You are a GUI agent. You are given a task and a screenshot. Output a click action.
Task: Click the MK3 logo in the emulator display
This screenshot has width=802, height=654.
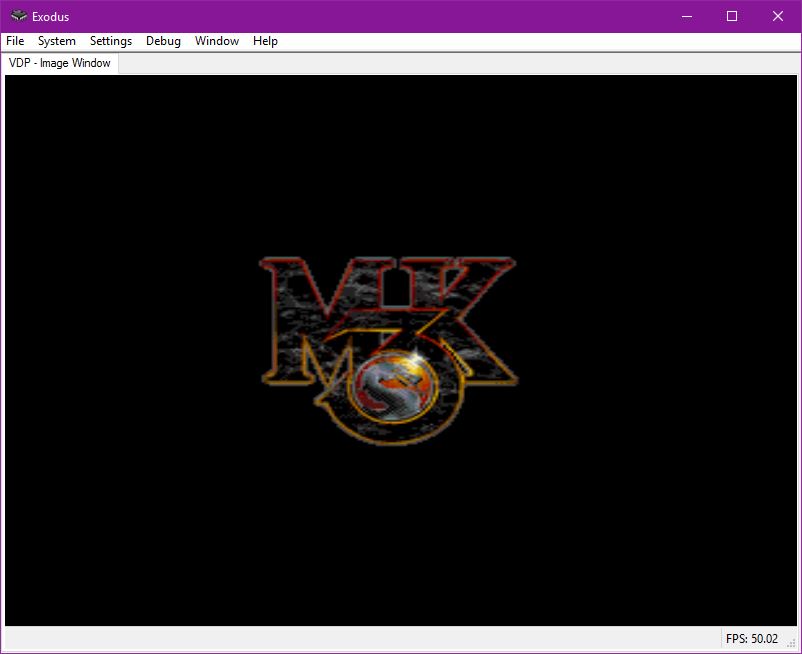(x=388, y=350)
